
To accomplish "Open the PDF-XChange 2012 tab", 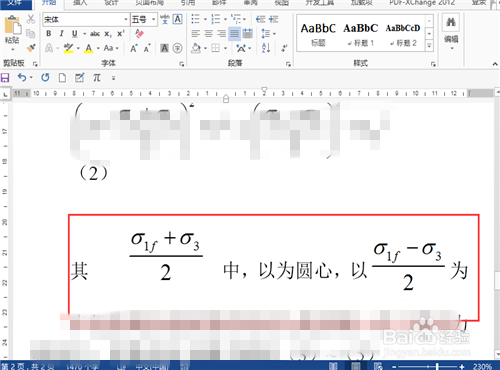I will pyautogui.click(x=422, y=3).
